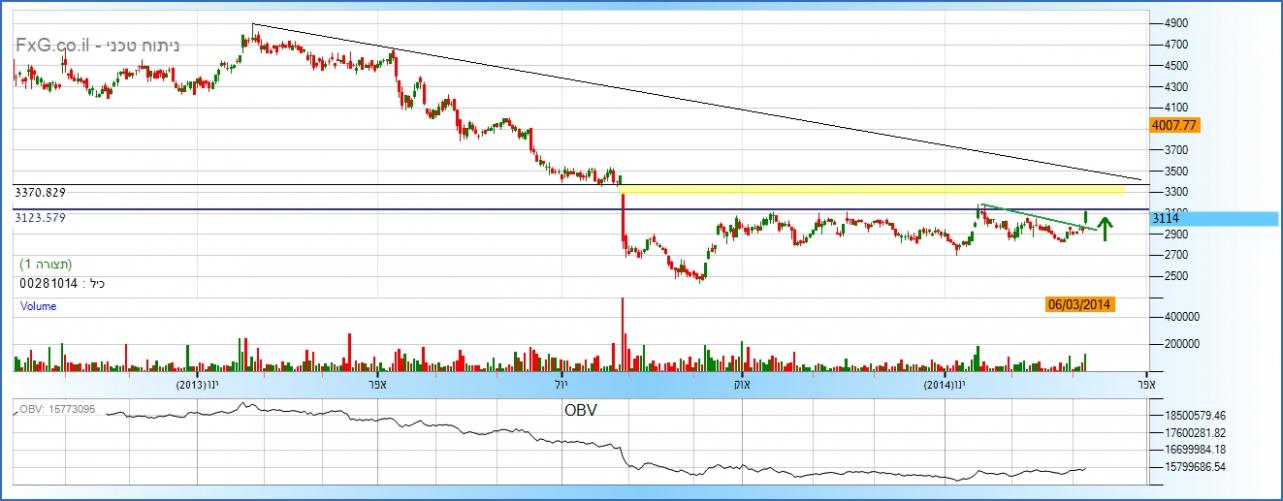1283x501 pixels.
Task: Click the January 2014 time axis label
Action: (x=945, y=384)
